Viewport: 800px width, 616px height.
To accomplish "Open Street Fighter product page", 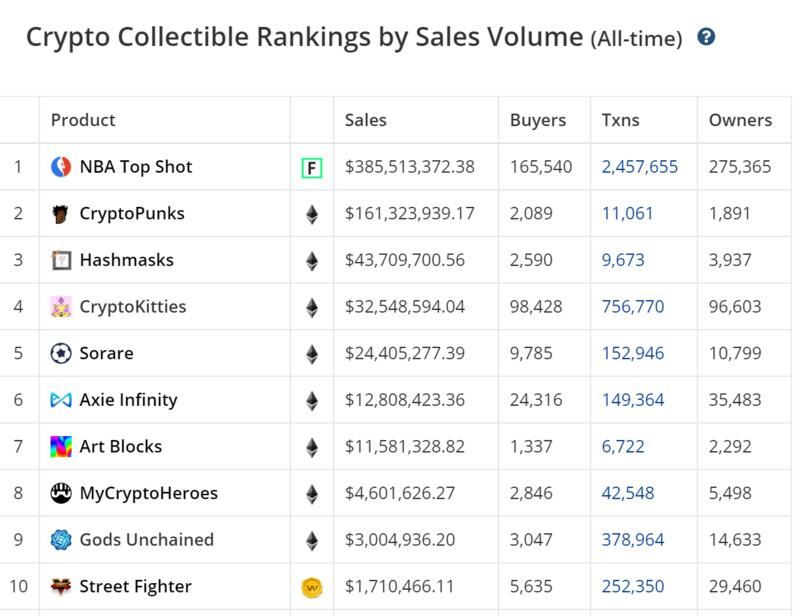I will coord(136,587).
